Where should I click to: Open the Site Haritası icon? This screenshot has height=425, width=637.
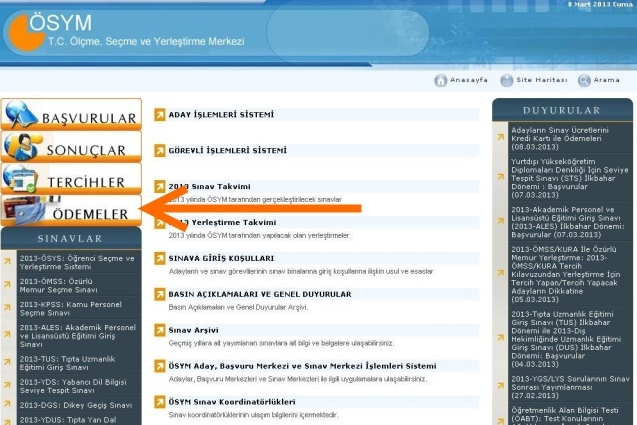506,80
